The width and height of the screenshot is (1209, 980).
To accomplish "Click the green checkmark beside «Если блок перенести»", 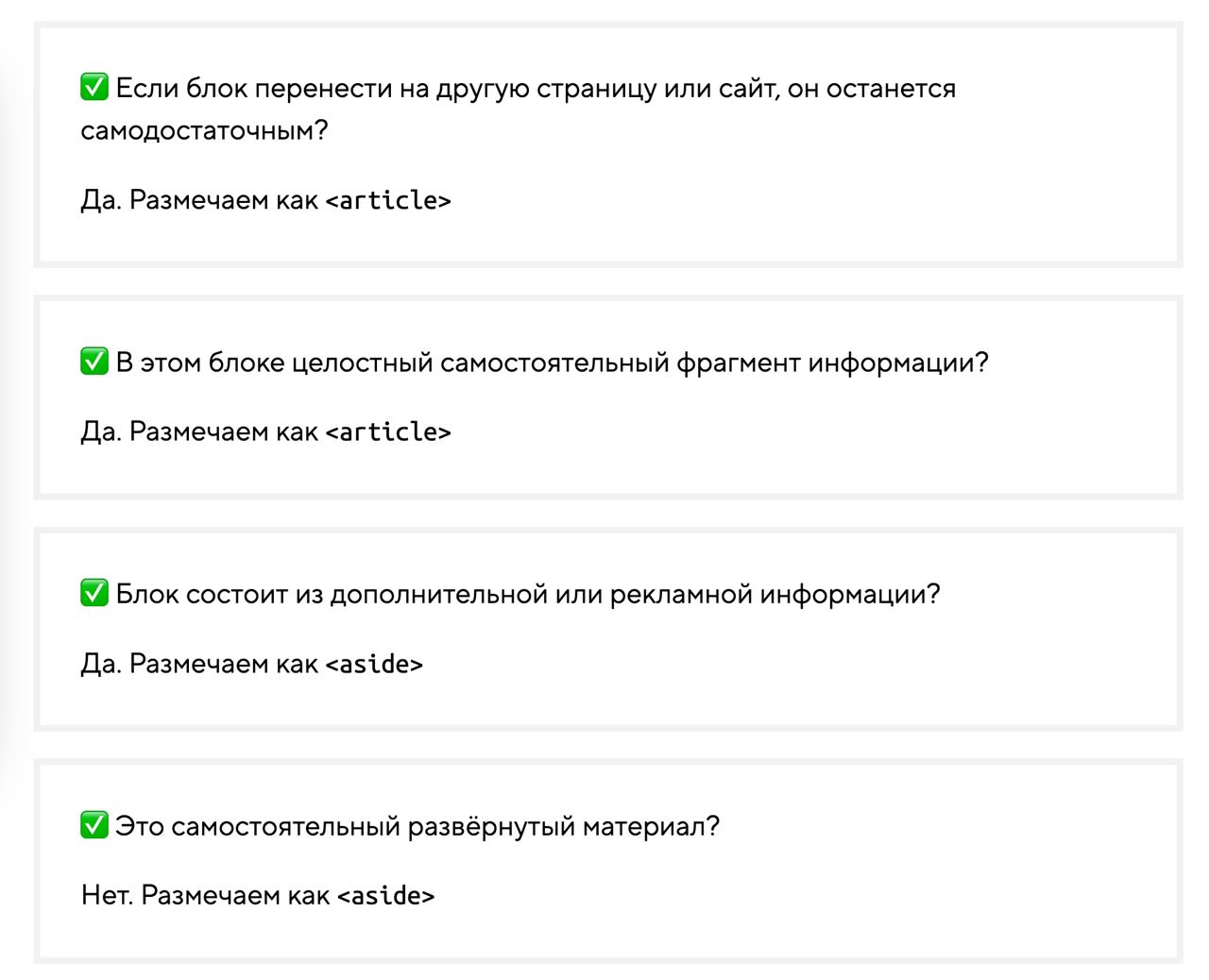I will coord(94,87).
